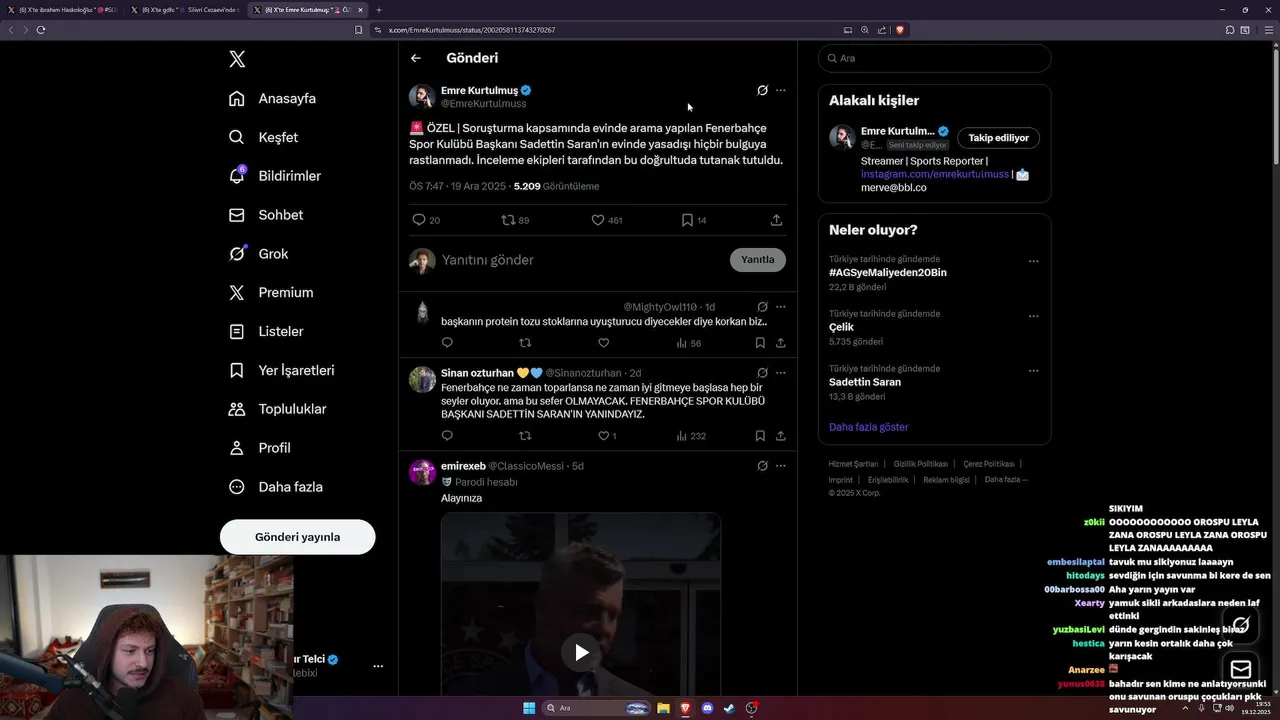Open the instagram.com/emrekurtulmuss link
This screenshot has height=720, width=1280.
(935, 174)
